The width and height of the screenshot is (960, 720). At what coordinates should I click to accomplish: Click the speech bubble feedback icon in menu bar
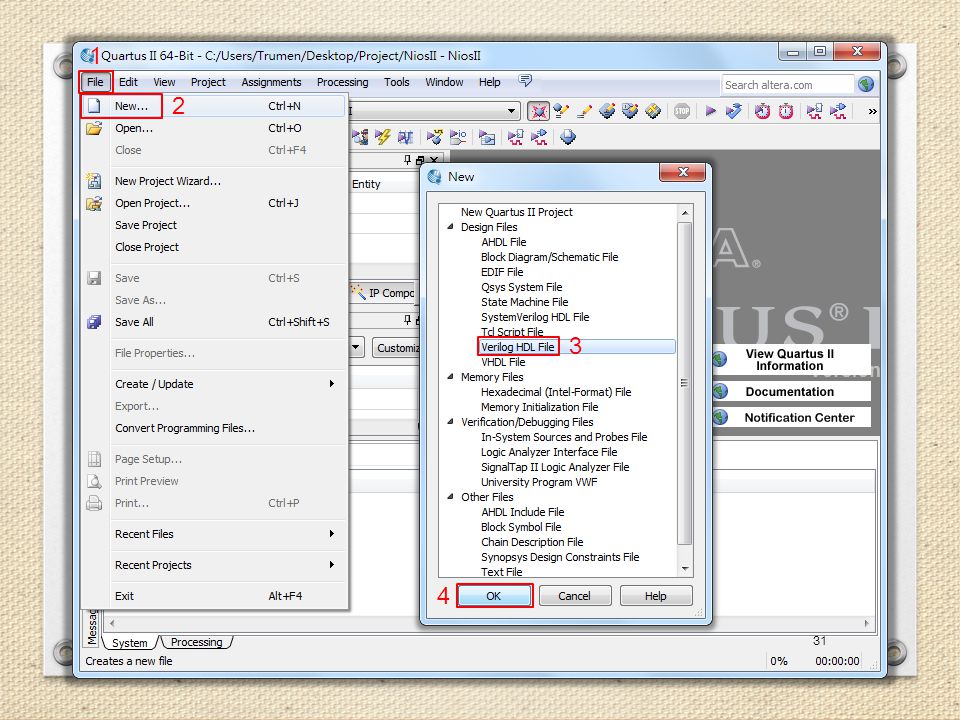(525, 81)
